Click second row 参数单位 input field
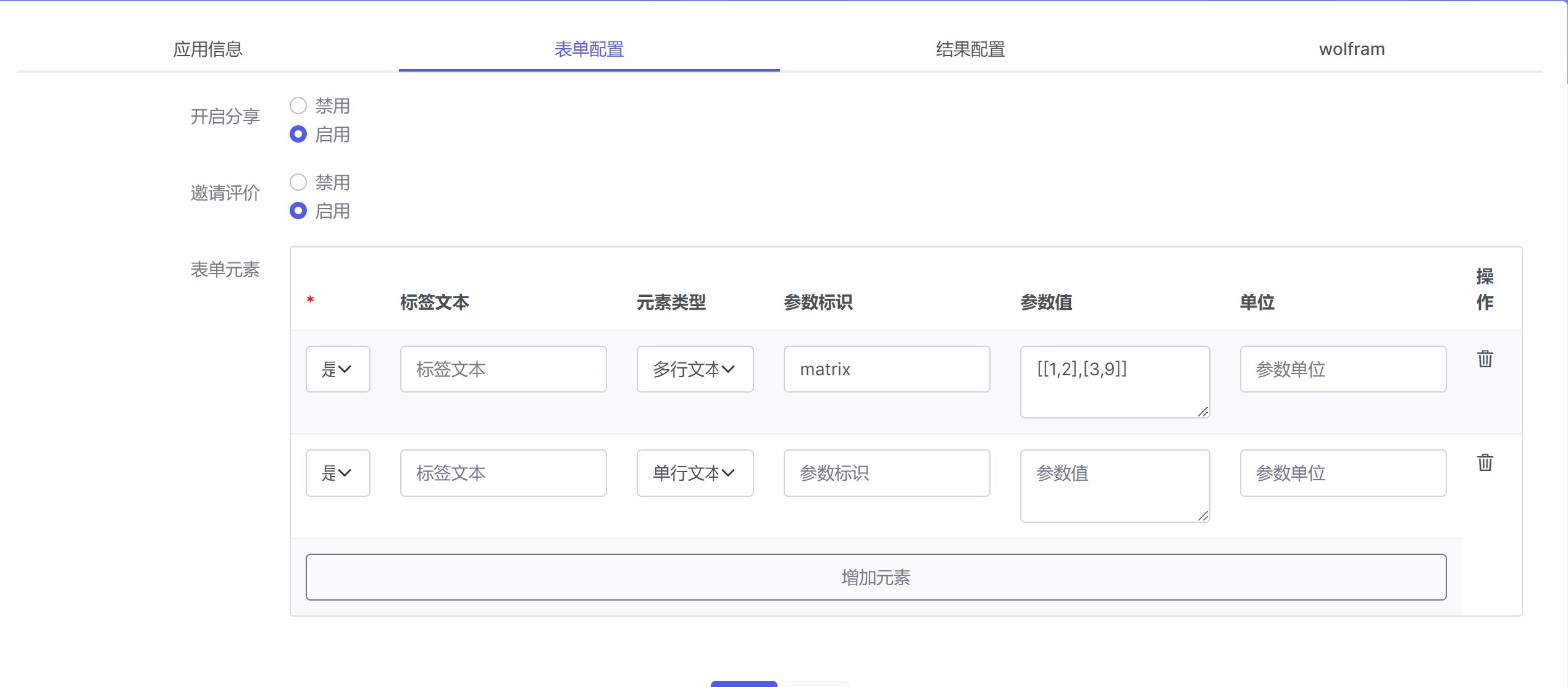This screenshot has width=1568, height=687. [1343, 473]
